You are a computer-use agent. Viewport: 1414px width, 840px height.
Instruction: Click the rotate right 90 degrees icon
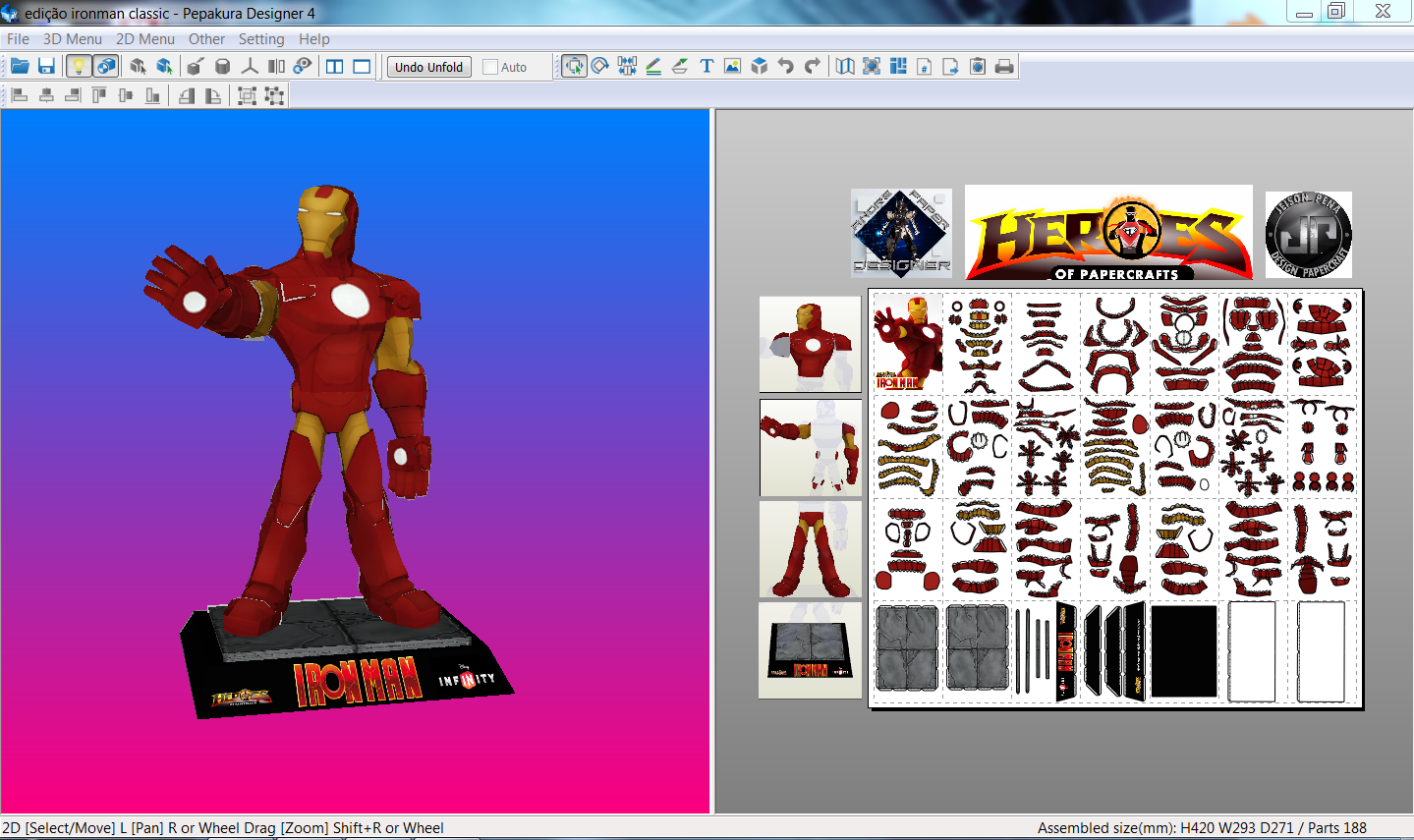[x=212, y=95]
